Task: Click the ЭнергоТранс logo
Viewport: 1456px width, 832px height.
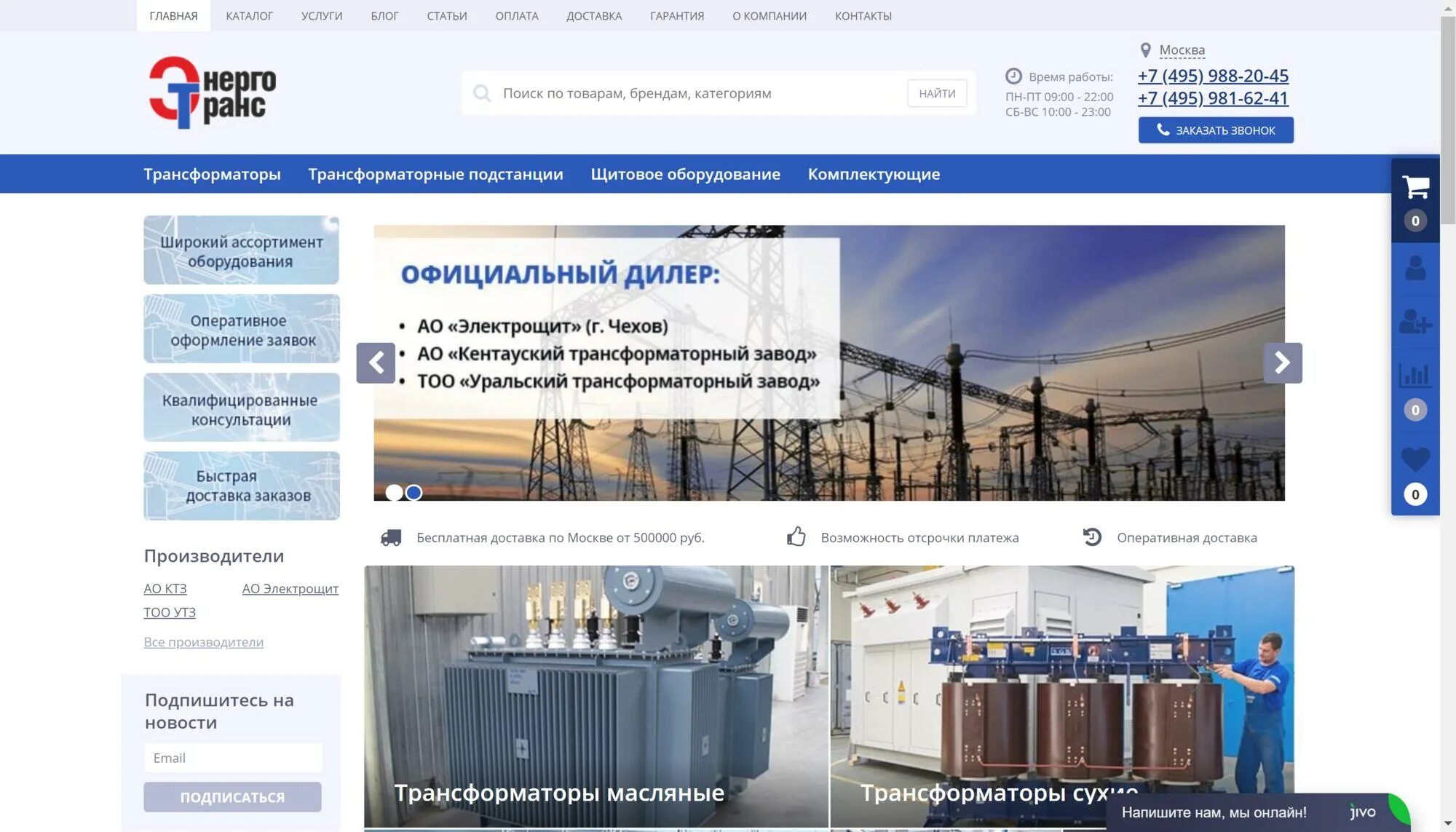Action: [212, 92]
